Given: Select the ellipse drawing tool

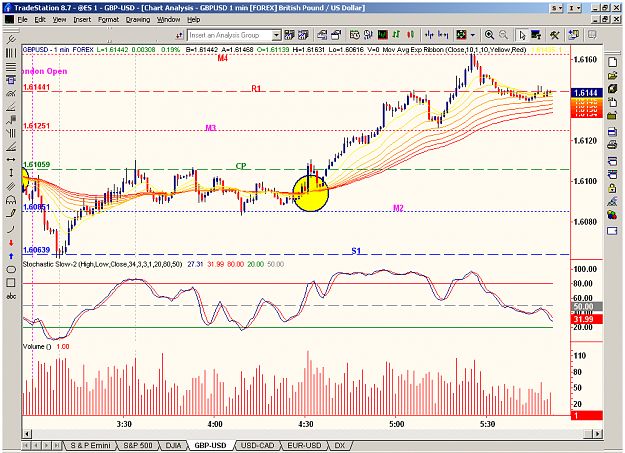Looking at the screenshot, I should click(x=11, y=270).
